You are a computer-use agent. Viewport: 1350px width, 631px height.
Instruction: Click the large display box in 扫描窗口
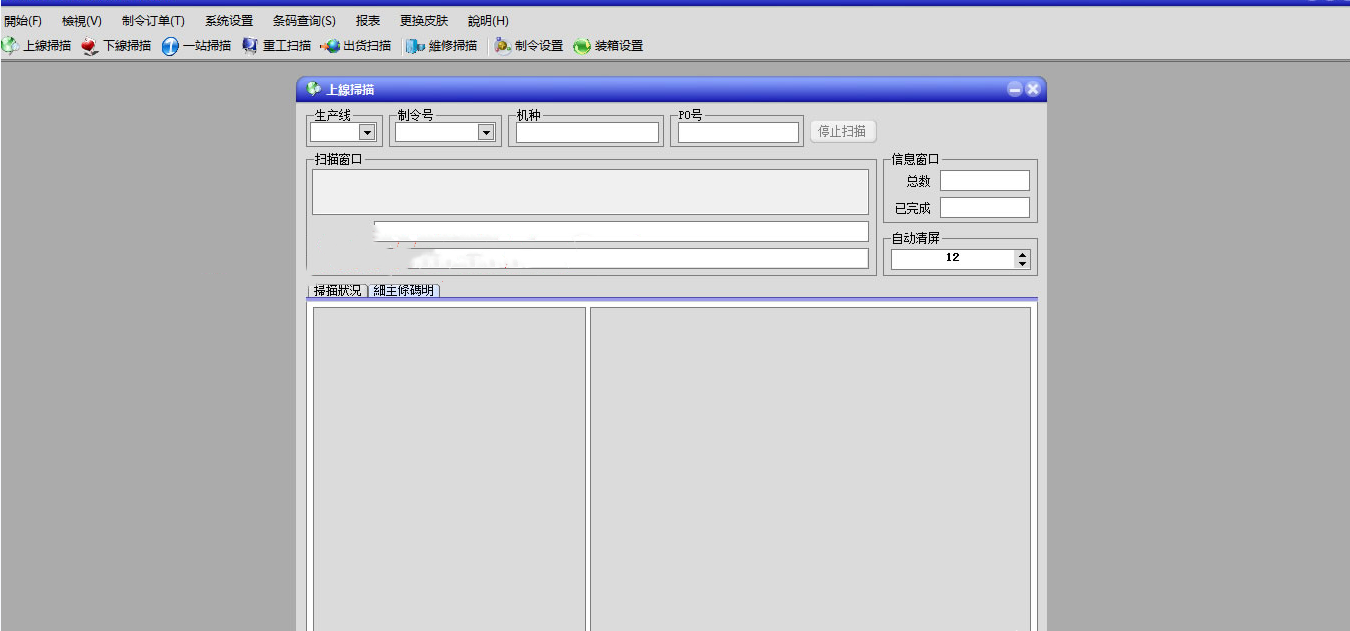click(590, 192)
